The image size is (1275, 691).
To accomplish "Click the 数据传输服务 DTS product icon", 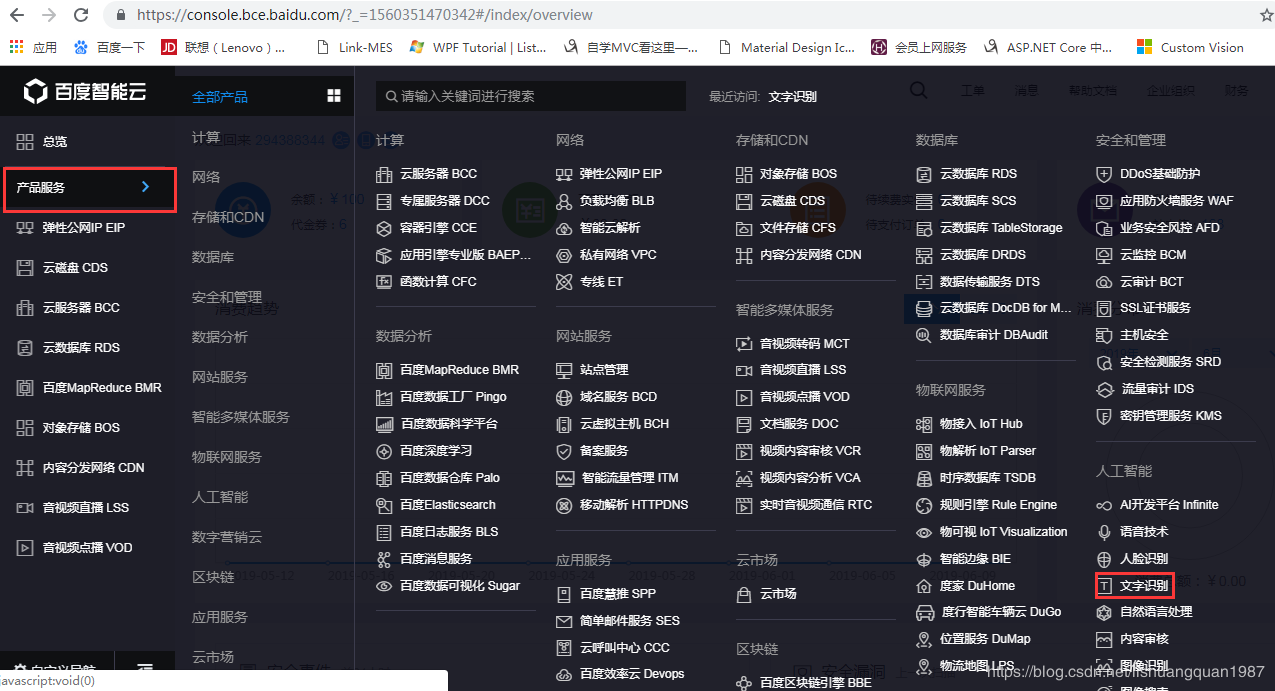I will 924,282.
